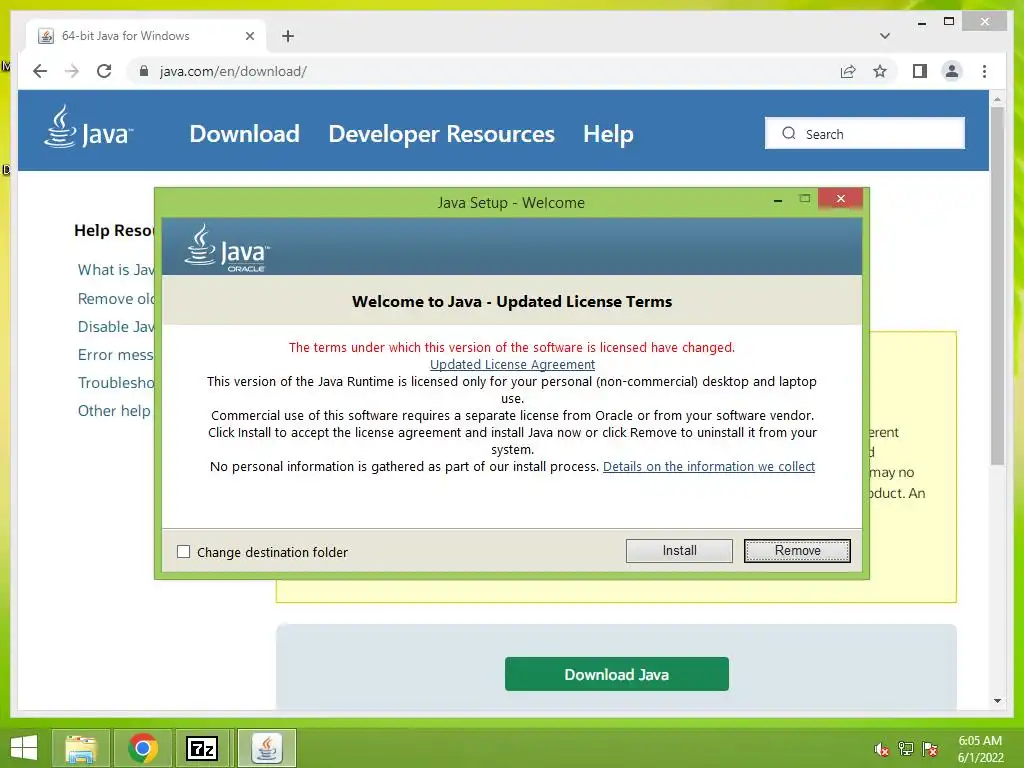Minimize the Chrome window

pos(921,22)
